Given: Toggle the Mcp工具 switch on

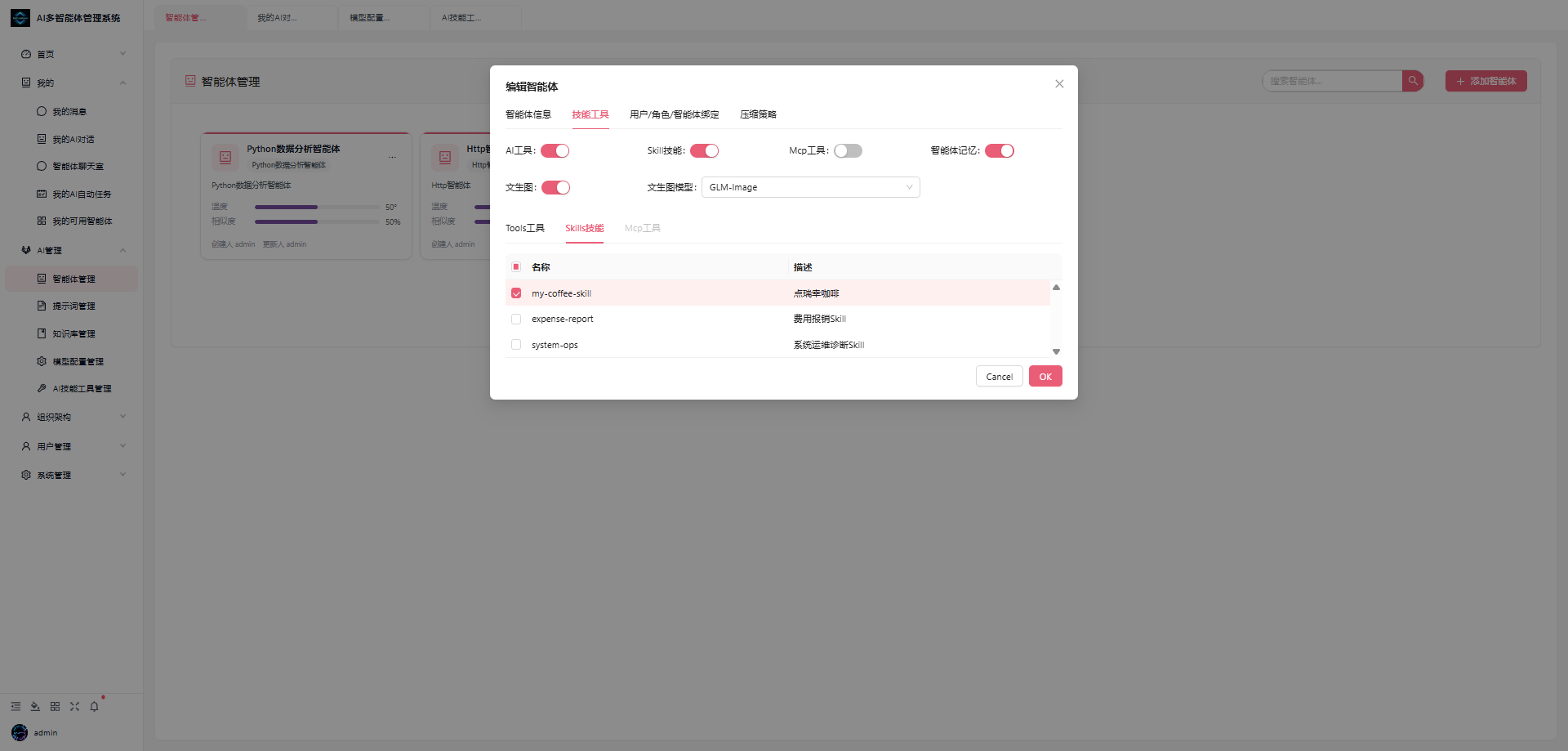Looking at the screenshot, I should [848, 150].
